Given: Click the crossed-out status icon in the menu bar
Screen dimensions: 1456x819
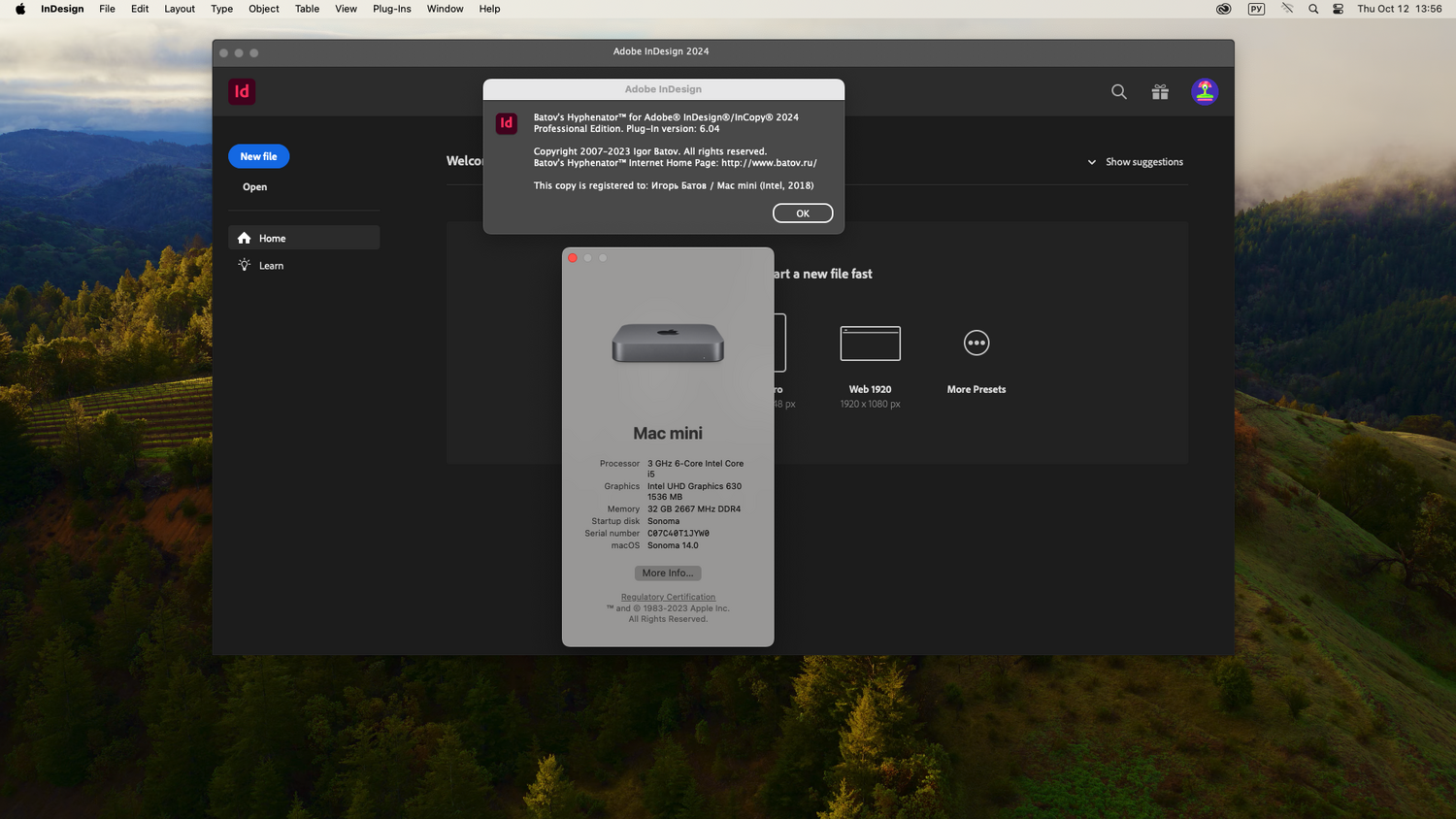Looking at the screenshot, I should 1287,9.
